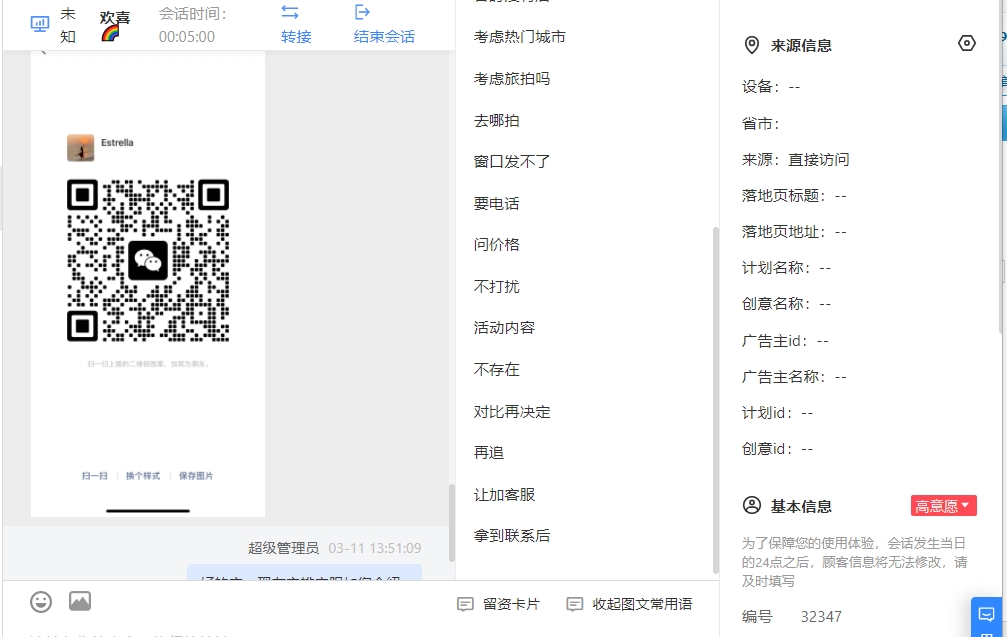The image size is (1007, 637).
Task: Select quick reply 让加客服
Action: 504,494
